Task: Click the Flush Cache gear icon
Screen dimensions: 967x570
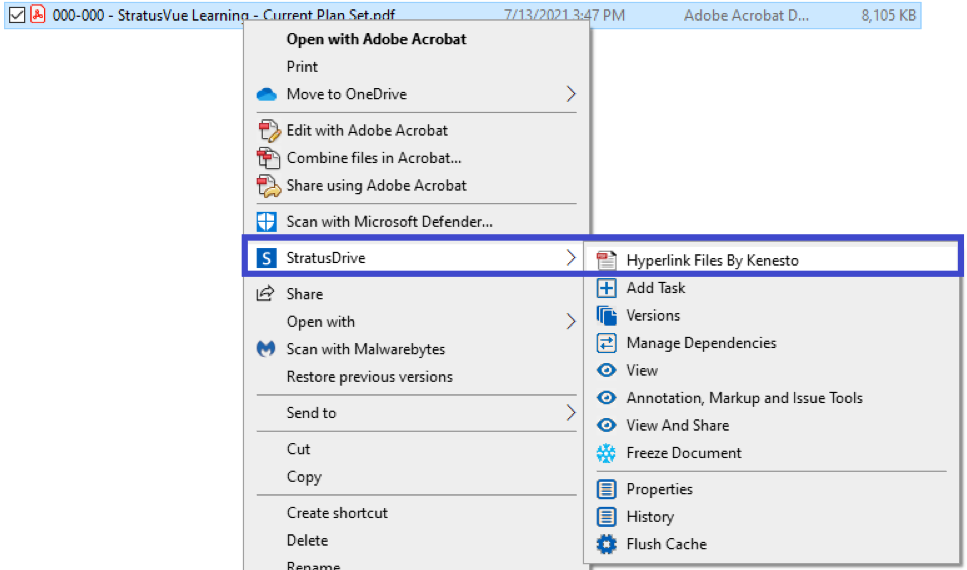Action: click(606, 544)
